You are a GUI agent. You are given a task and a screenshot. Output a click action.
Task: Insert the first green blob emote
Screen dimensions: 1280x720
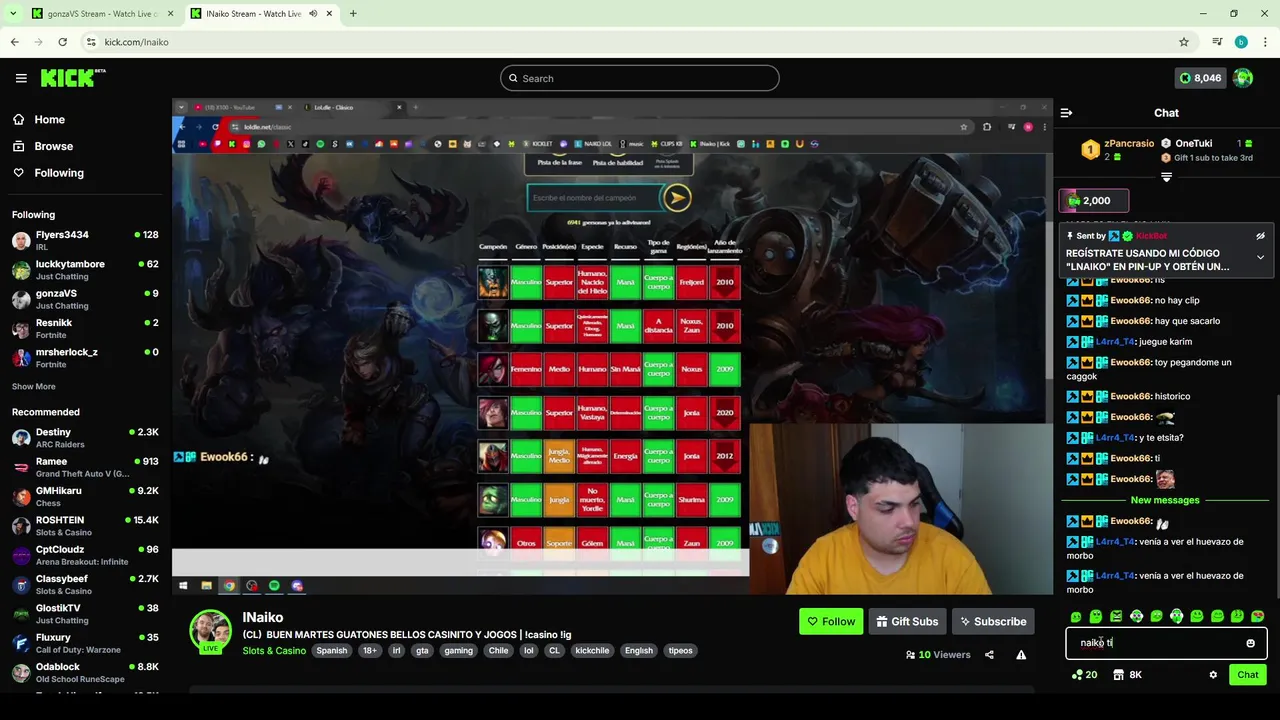point(1076,616)
